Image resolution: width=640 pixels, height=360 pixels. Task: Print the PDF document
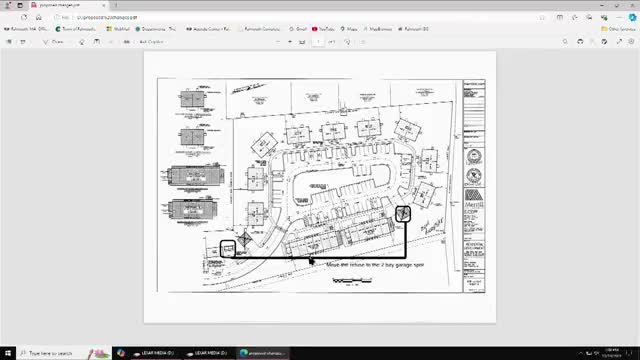[580, 42]
